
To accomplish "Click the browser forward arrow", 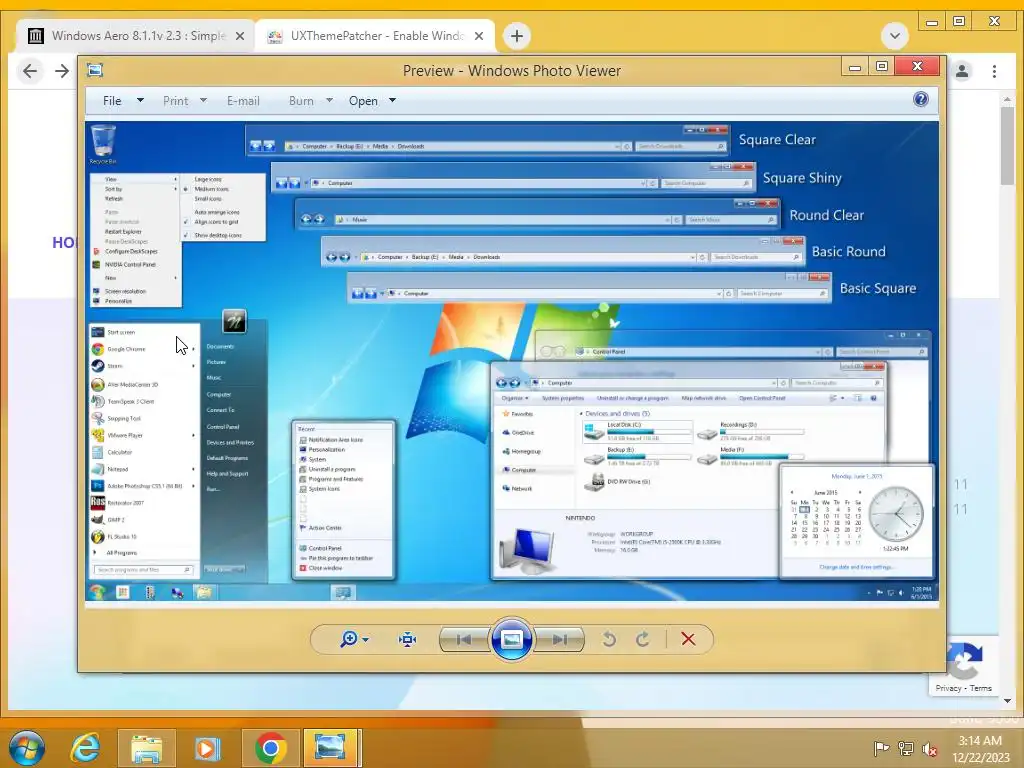I will point(62,71).
